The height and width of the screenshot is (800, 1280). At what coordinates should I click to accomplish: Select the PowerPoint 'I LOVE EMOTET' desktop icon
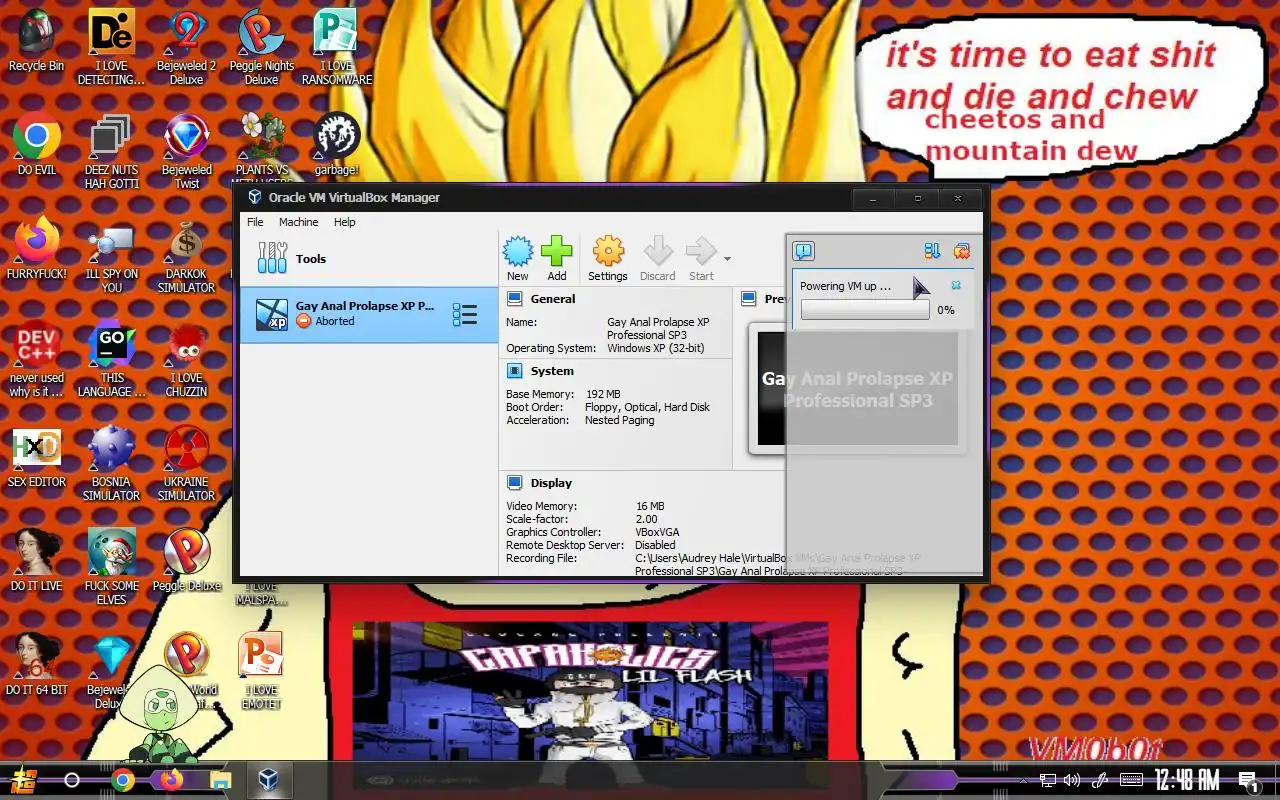(261, 672)
